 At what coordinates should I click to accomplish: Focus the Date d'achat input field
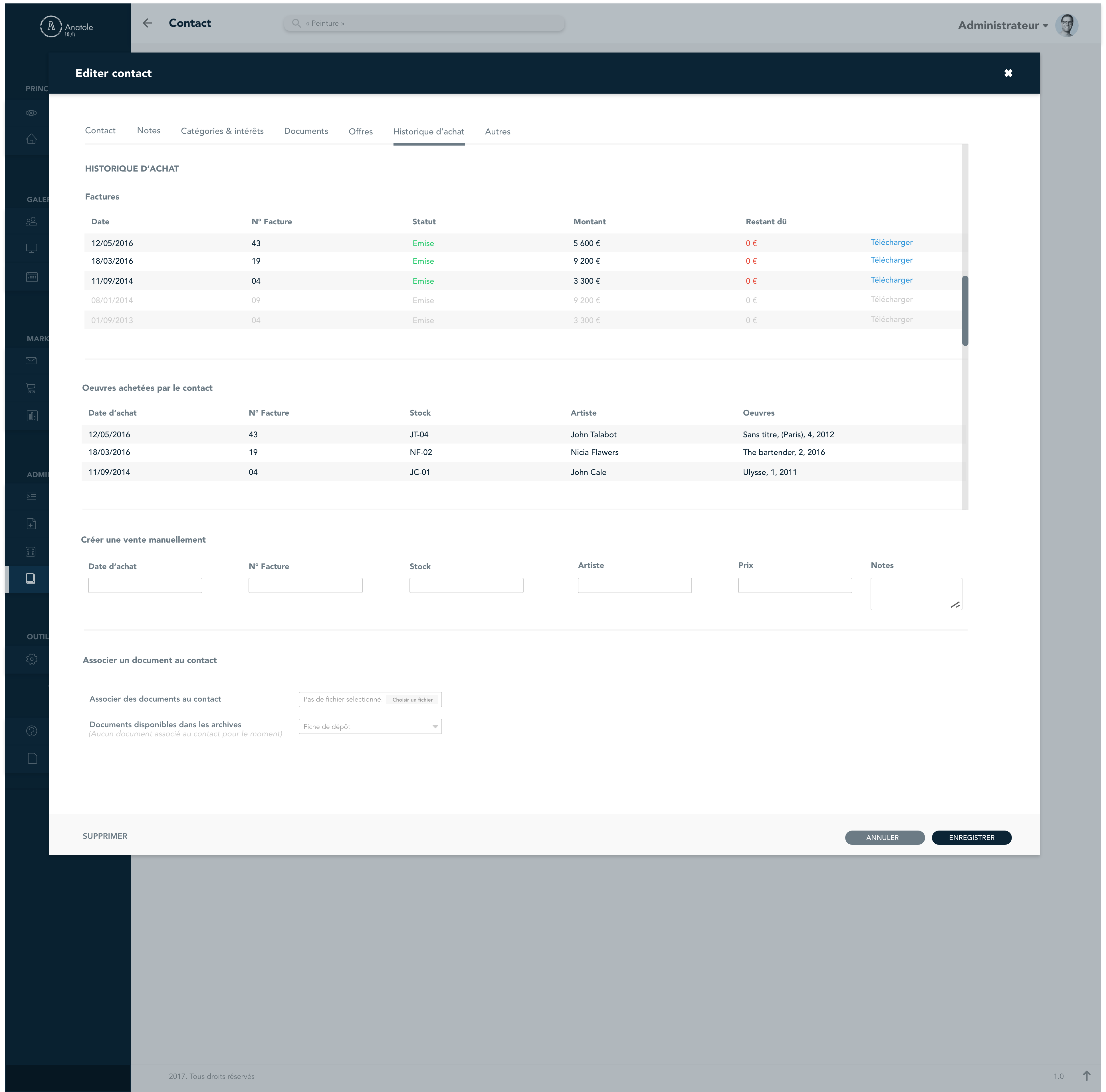145,585
